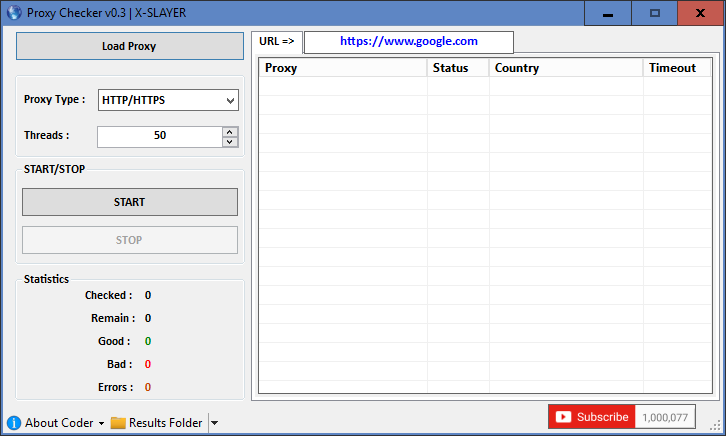726x436 pixels.
Task: Click the yellow folder icon
Action: pos(118,423)
